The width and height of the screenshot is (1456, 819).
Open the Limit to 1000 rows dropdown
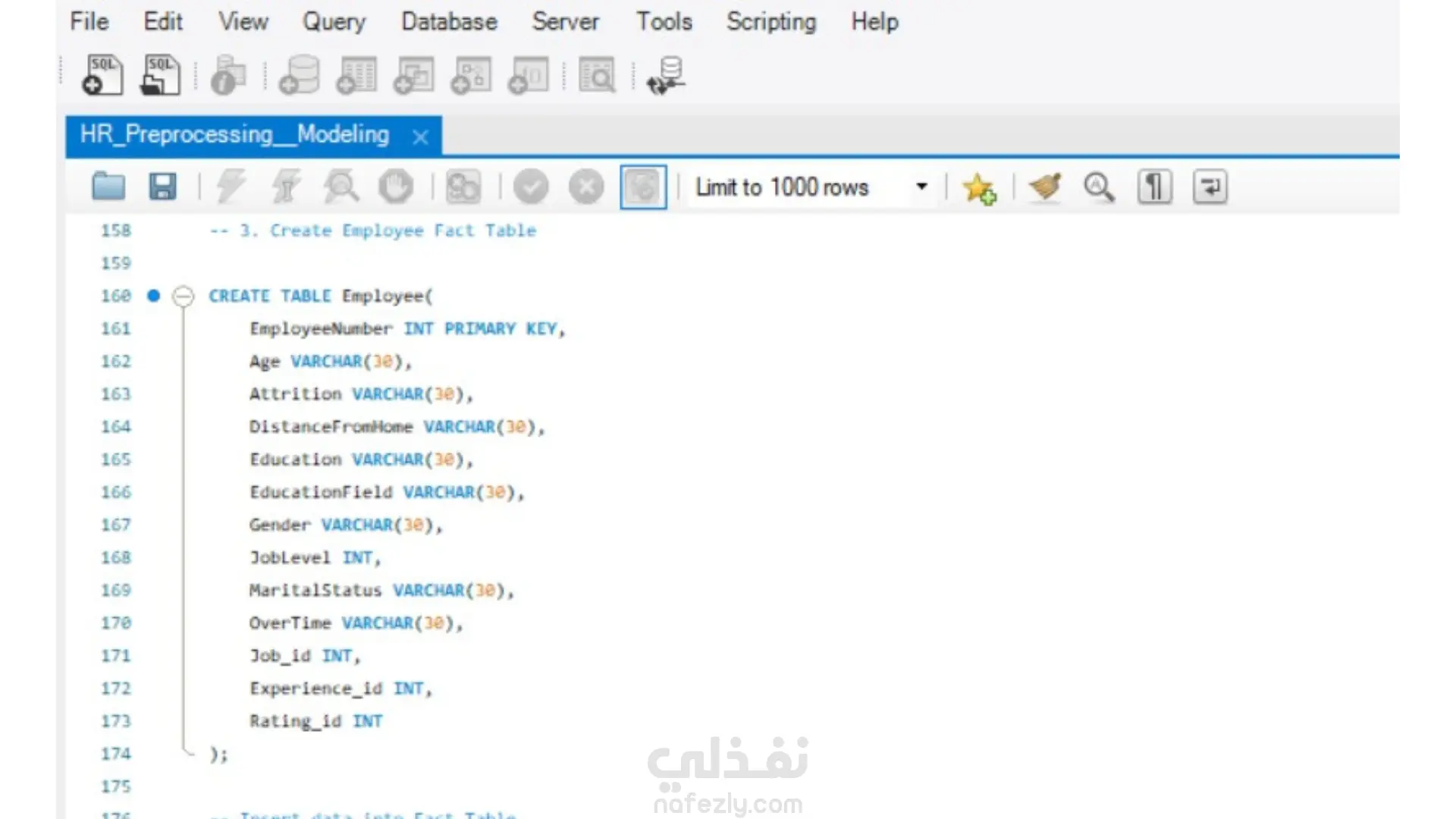tap(804, 187)
